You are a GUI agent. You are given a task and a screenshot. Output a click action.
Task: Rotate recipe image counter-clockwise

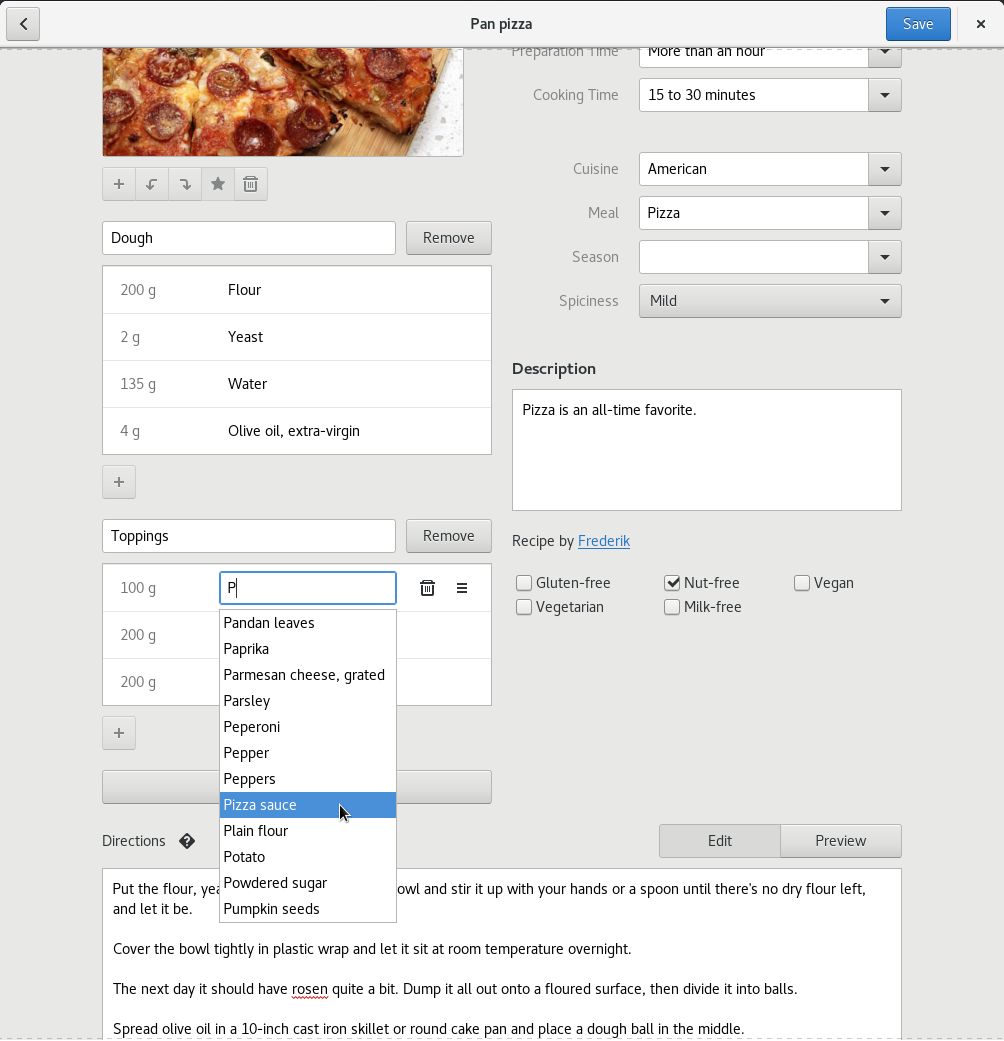(152, 184)
